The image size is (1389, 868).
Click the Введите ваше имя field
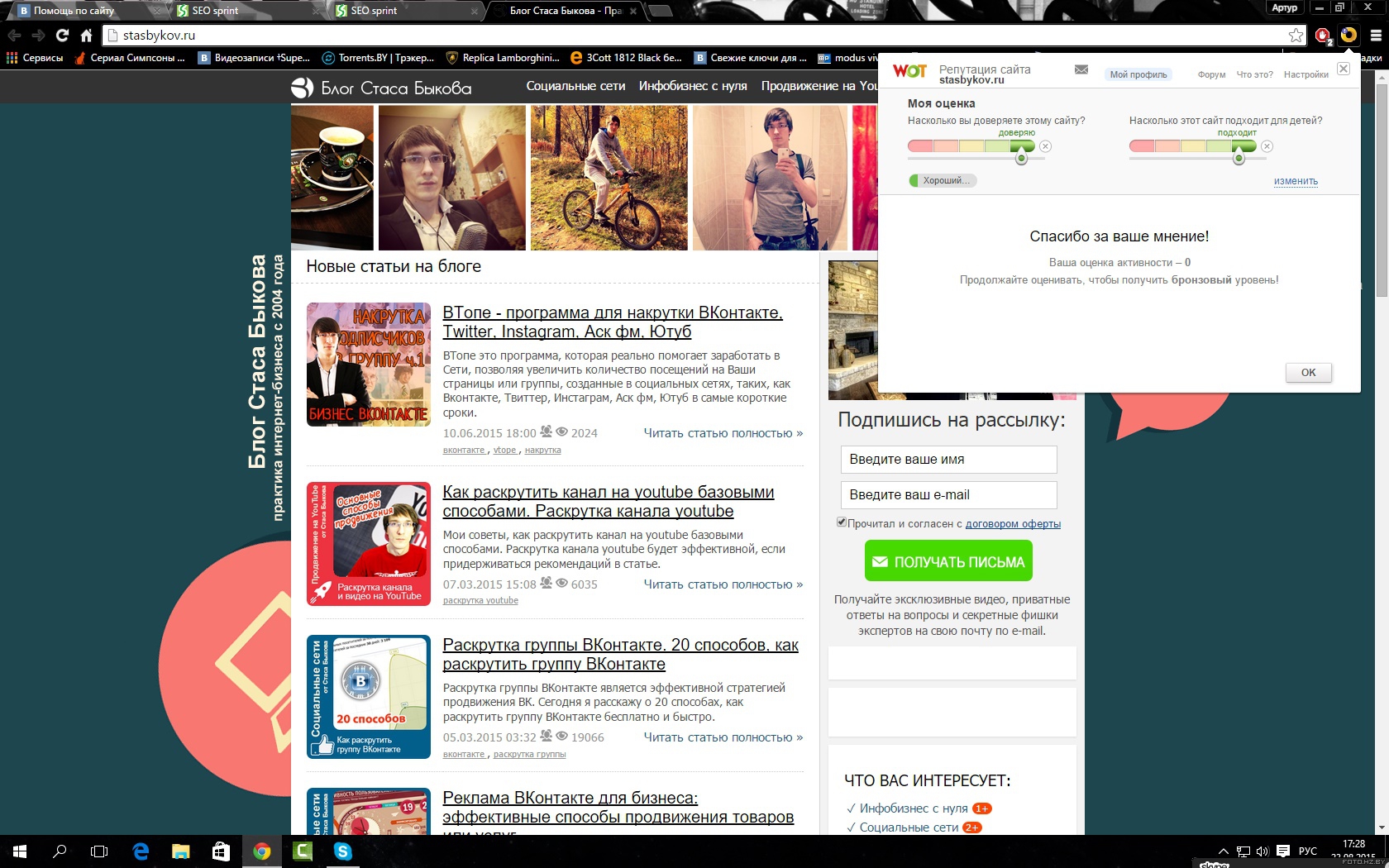click(948, 460)
